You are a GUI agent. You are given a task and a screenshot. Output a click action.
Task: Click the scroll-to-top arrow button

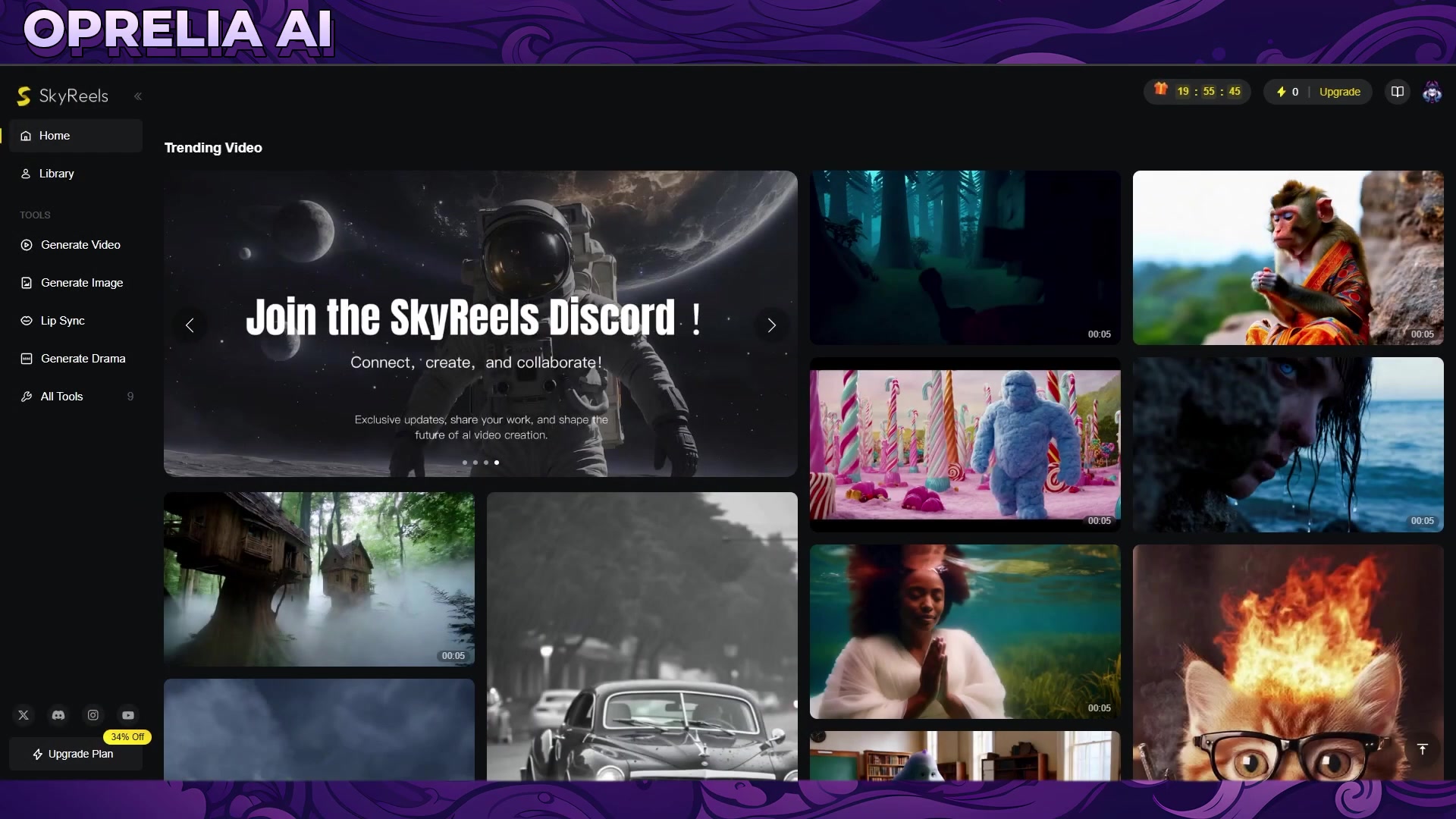click(x=1423, y=749)
